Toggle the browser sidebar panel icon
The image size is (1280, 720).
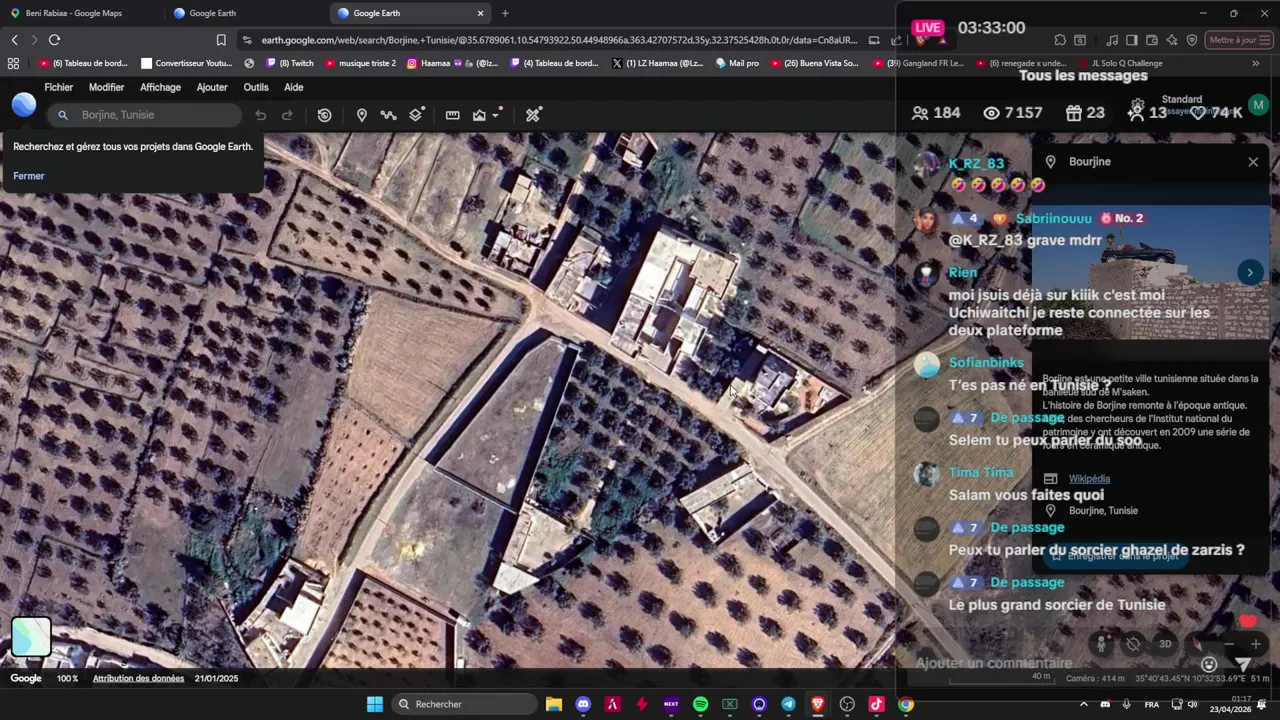(1132, 40)
